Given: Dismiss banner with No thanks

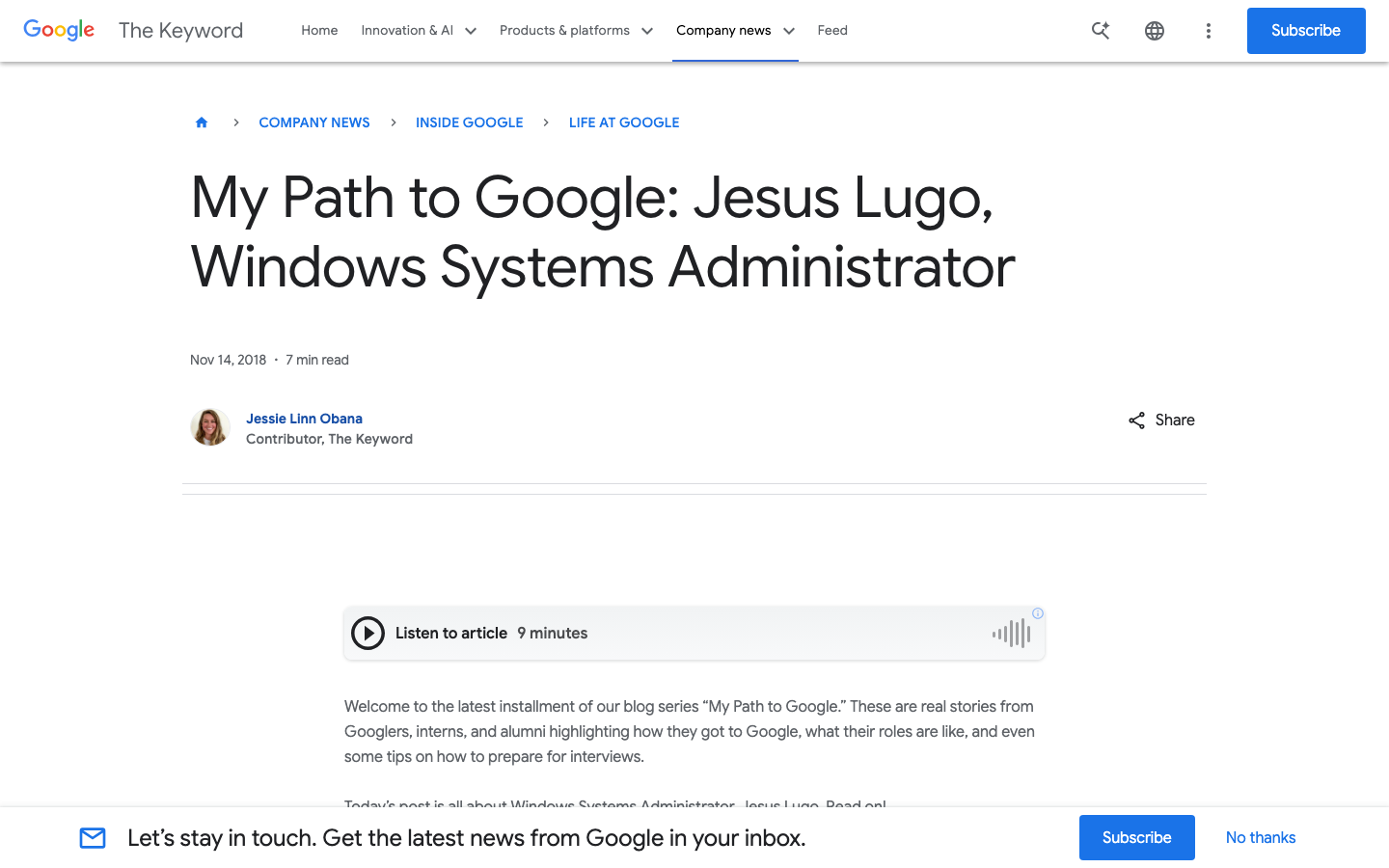Looking at the screenshot, I should [1261, 838].
